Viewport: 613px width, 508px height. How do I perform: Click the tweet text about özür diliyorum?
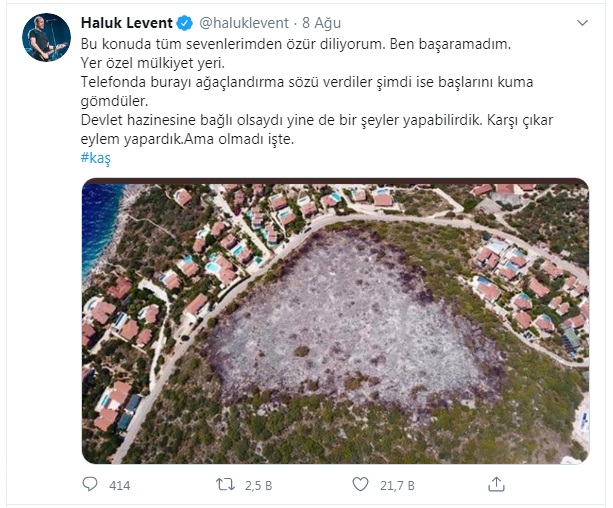tap(296, 44)
